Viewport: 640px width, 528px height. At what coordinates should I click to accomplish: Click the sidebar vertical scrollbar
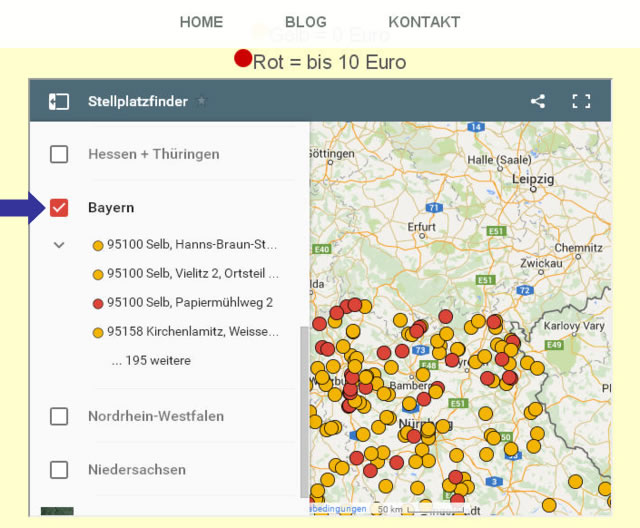[304, 412]
